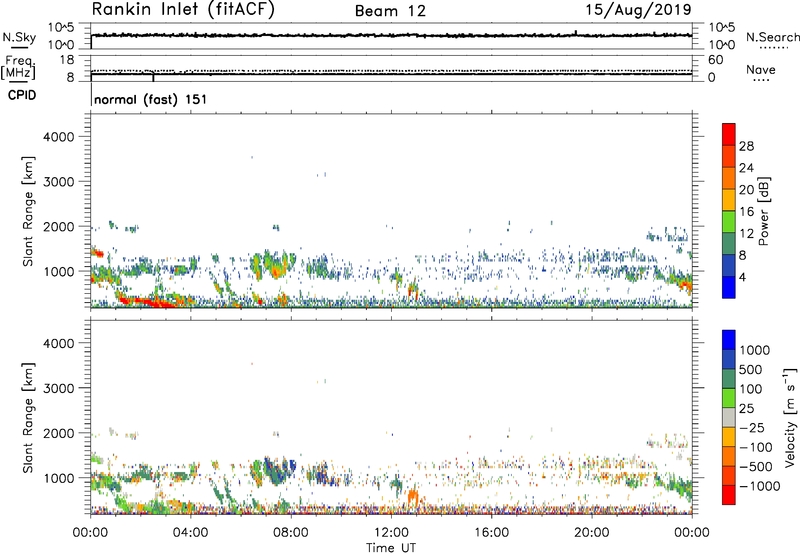Select the "Time UT" axis title
This screenshot has height=554, width=800.
pos(391,548)
